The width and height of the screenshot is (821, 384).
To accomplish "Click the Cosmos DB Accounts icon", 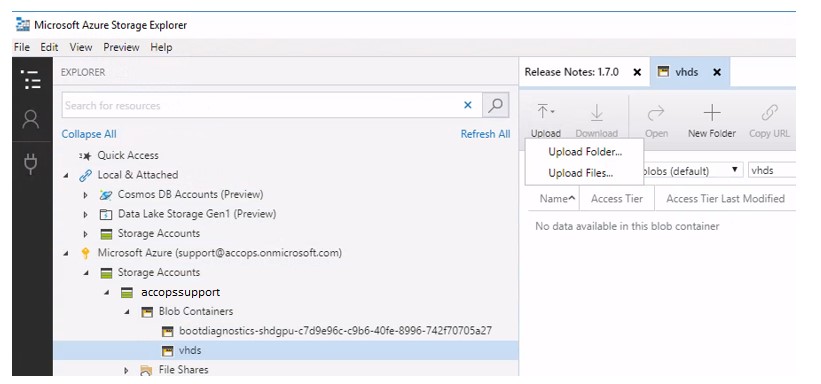I will [105, 195].
